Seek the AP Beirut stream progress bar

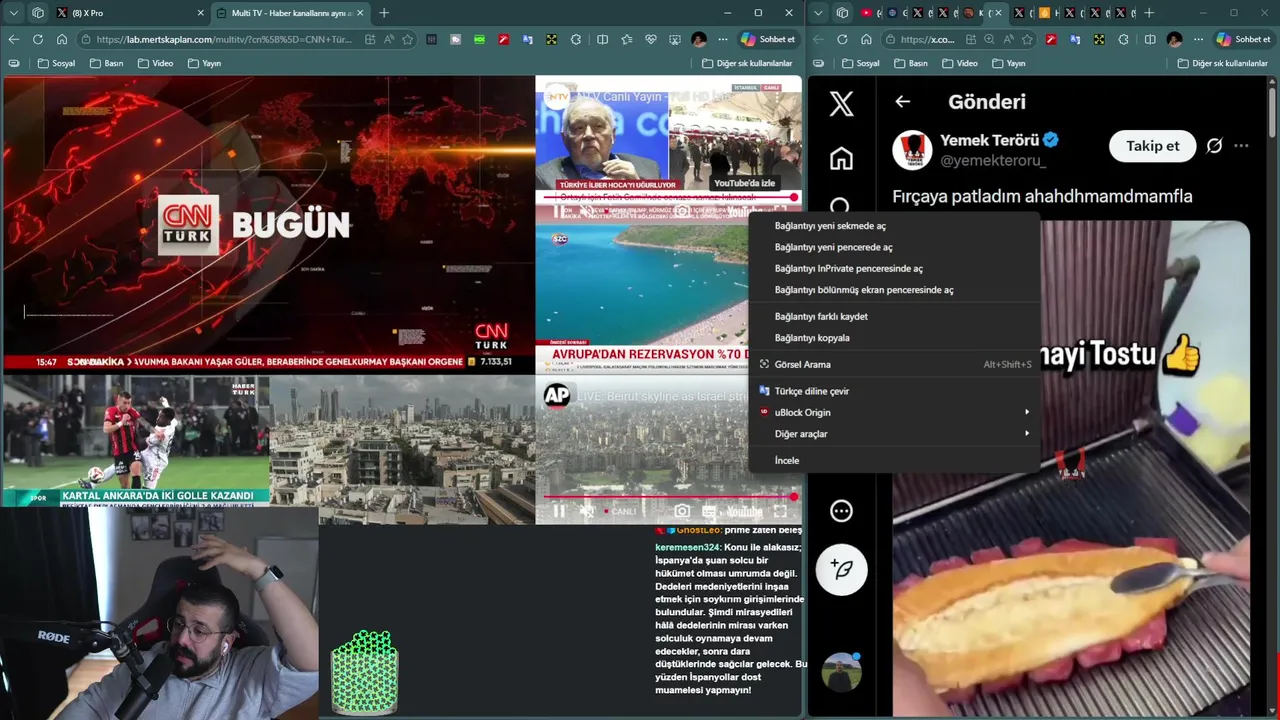click(669, 496)
